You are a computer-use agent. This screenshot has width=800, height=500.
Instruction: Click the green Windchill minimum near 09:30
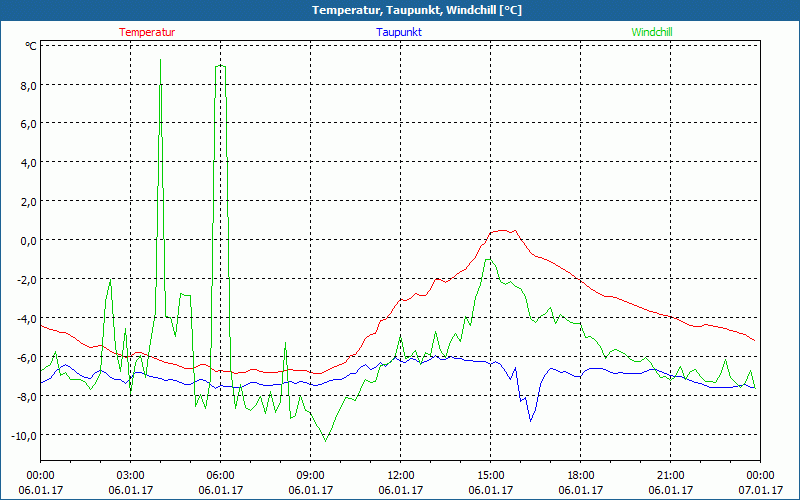coord(326,441)
